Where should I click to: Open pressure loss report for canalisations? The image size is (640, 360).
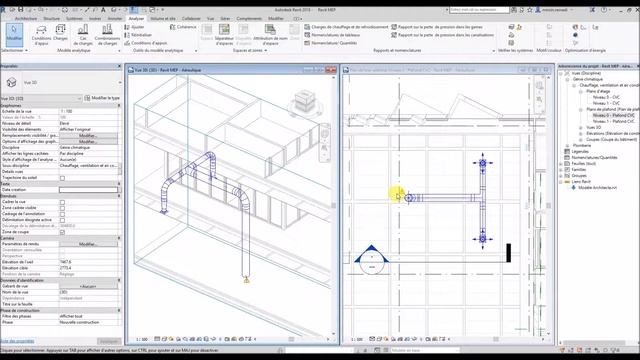(x=442, y=35)
